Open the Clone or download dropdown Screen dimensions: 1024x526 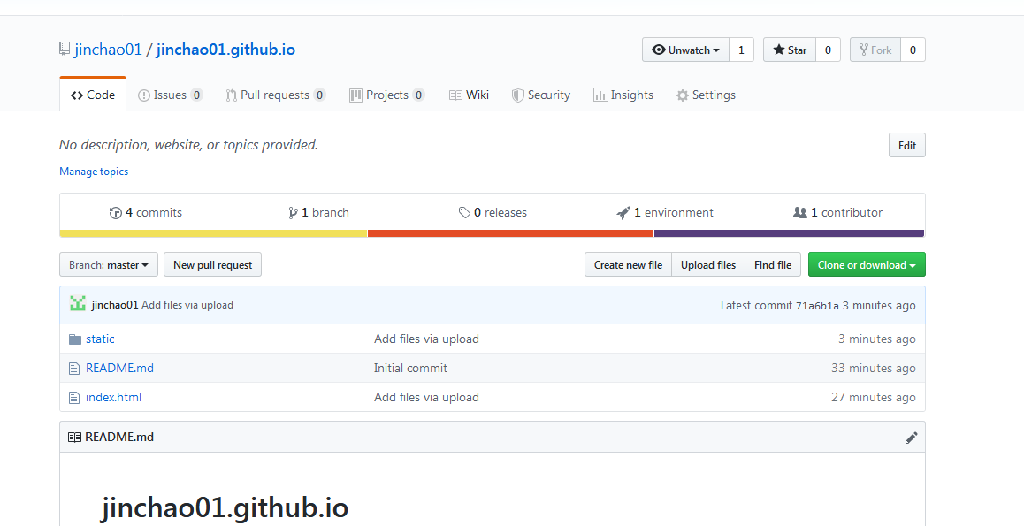coord(867,265)
